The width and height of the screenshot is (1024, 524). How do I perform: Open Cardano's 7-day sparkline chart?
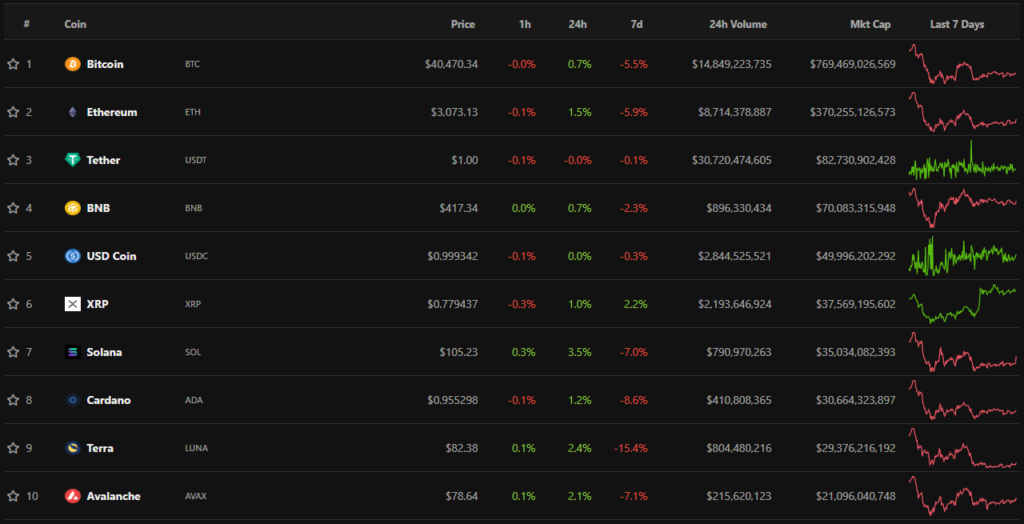pyautogui.click(x=963, y=400)
